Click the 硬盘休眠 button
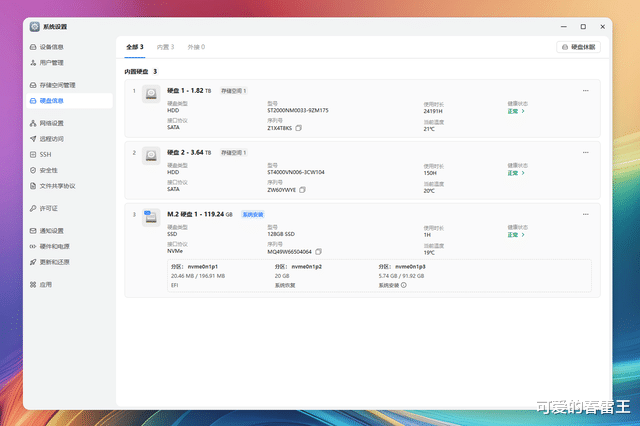 pyautogui.click(x=578, y=47)
